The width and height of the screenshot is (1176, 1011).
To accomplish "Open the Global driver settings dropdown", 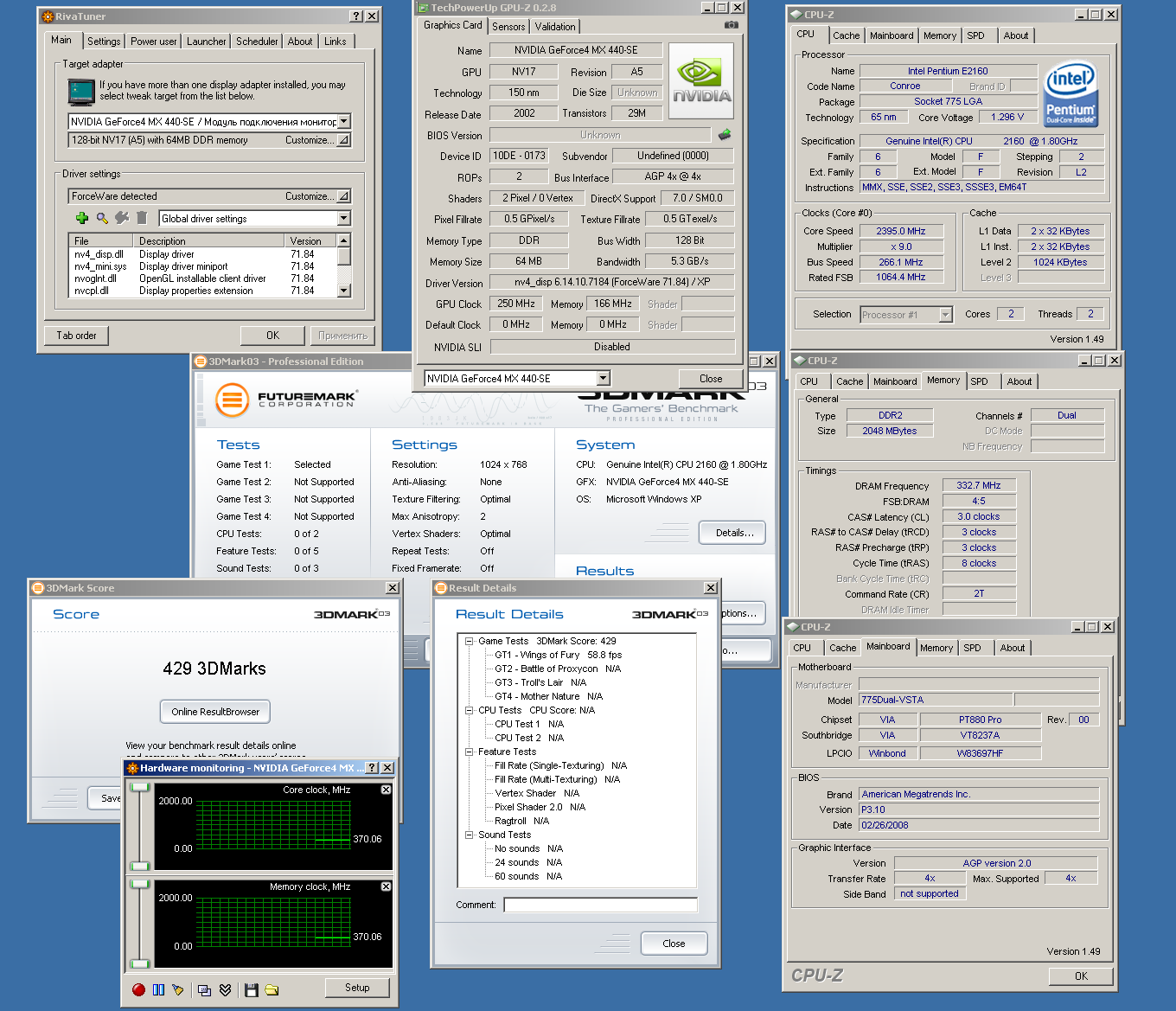I will click(x=343, y=219).
